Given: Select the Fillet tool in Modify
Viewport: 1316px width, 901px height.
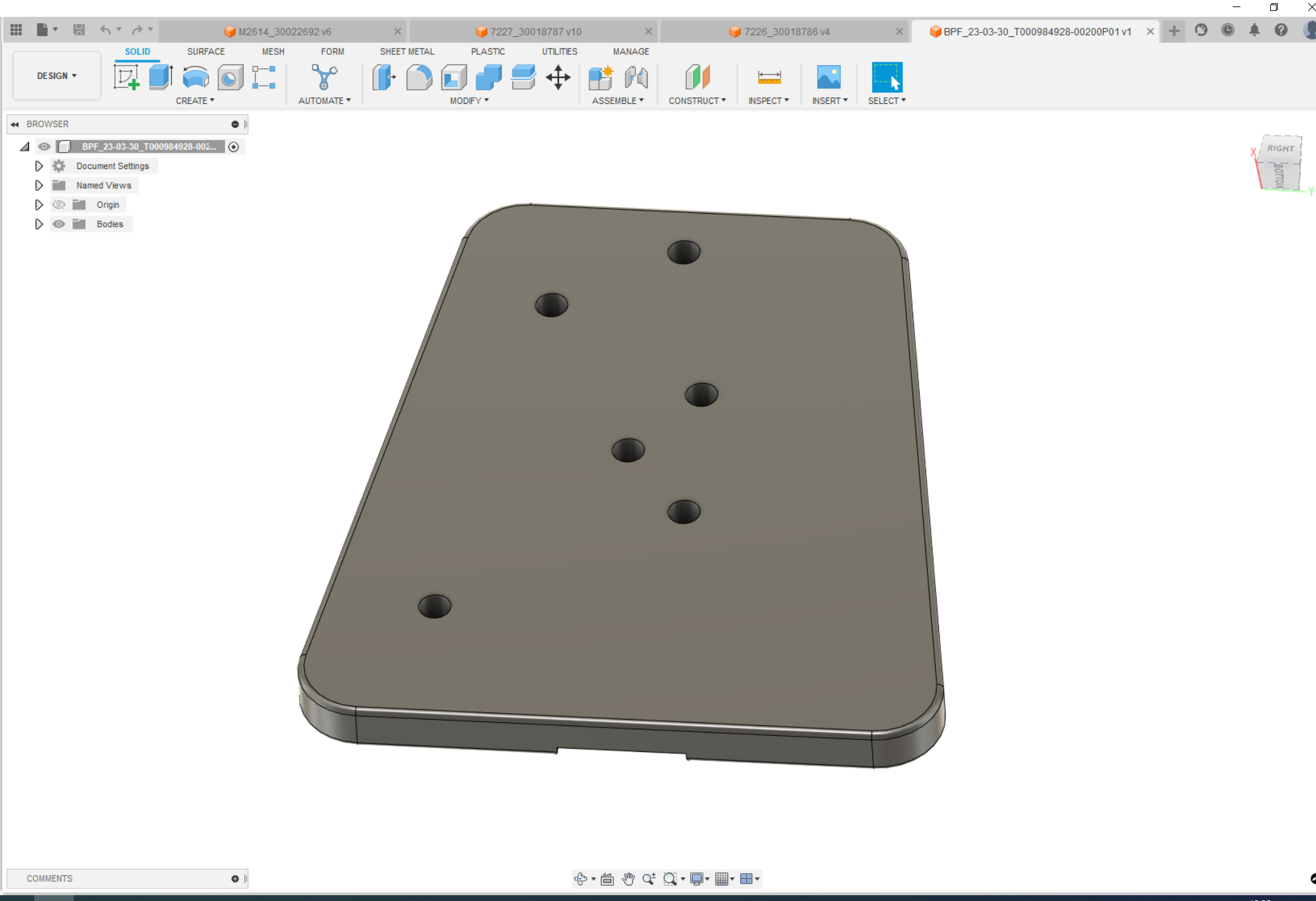Looking at the screenshot, I should click(x=420, y=77).
